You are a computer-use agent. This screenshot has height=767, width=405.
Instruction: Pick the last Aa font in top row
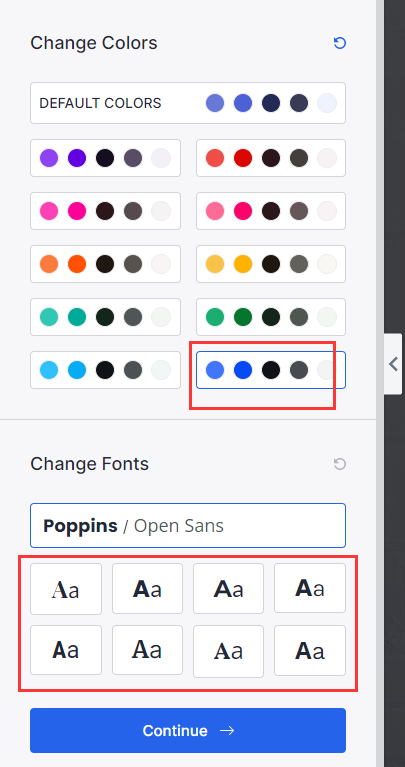(310, 588)
